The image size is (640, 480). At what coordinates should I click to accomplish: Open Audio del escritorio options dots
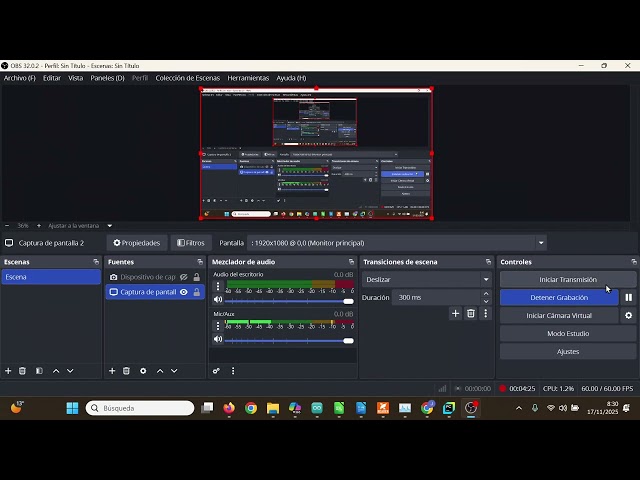218,286
